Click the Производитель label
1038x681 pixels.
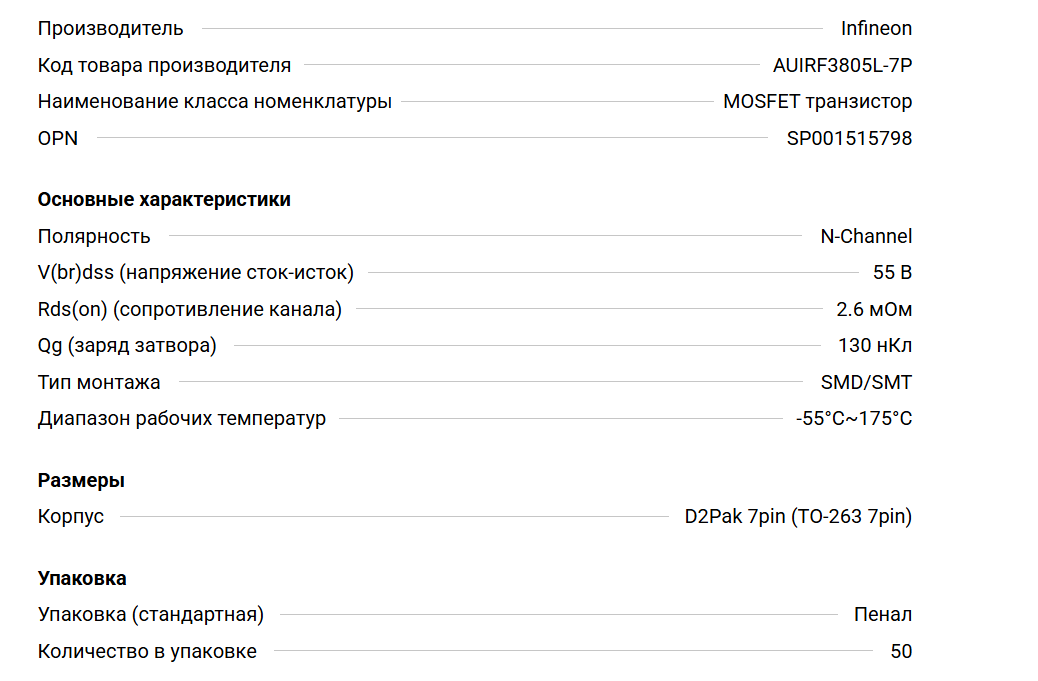click(x=110, y=29)
